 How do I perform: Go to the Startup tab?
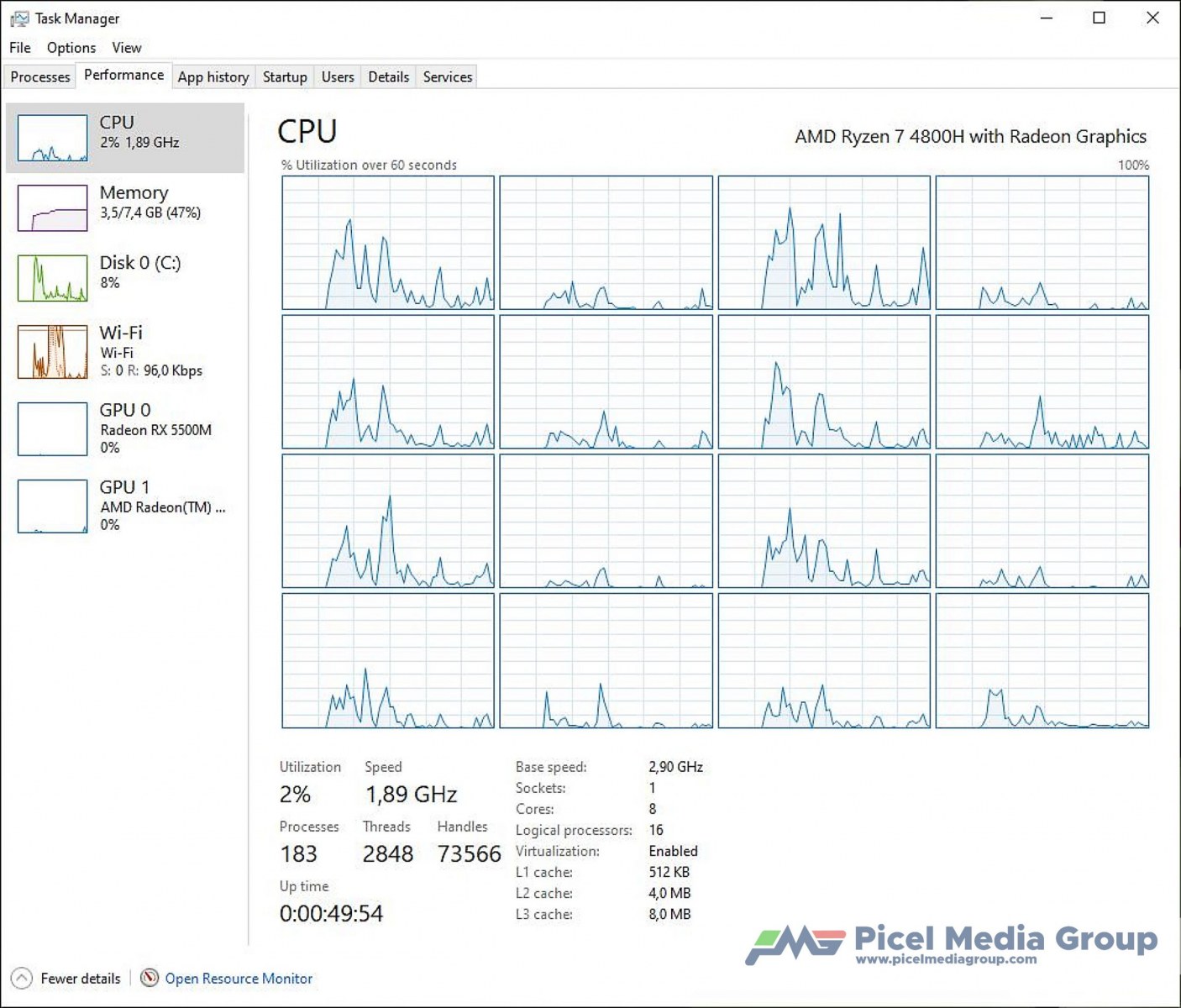coord(285,77)
